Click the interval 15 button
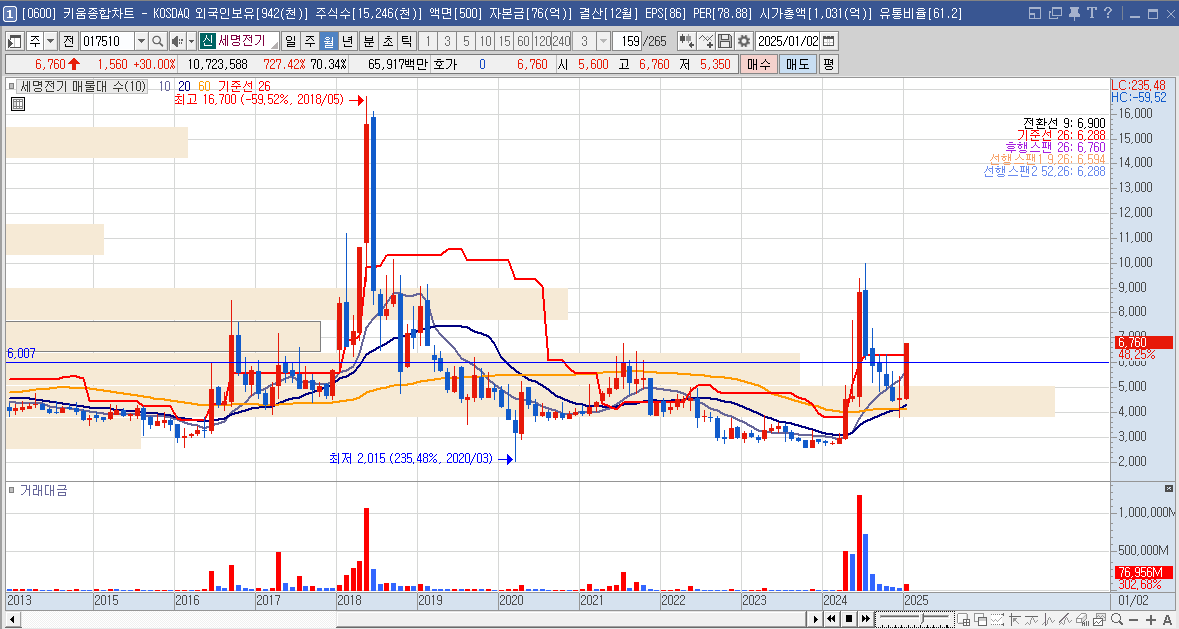The image size is (1179, 629). [x=505, y=41]
